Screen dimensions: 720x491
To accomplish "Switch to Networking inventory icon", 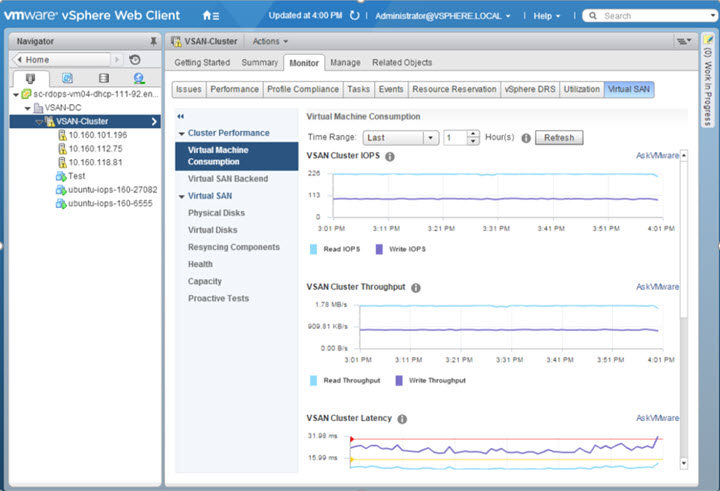I will click(x=139, y=78).
